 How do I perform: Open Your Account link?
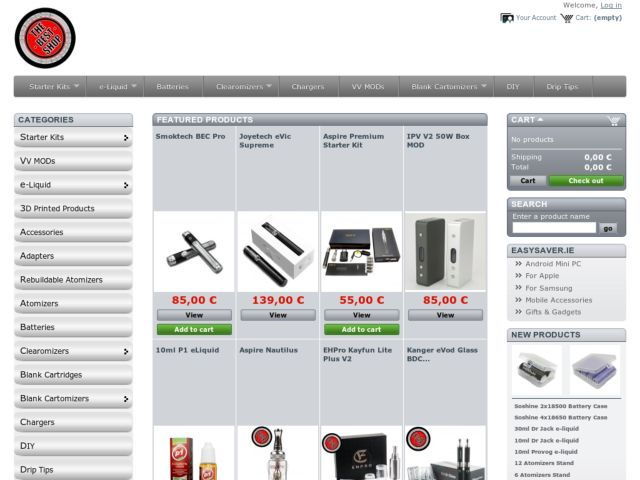pos(536,18)
